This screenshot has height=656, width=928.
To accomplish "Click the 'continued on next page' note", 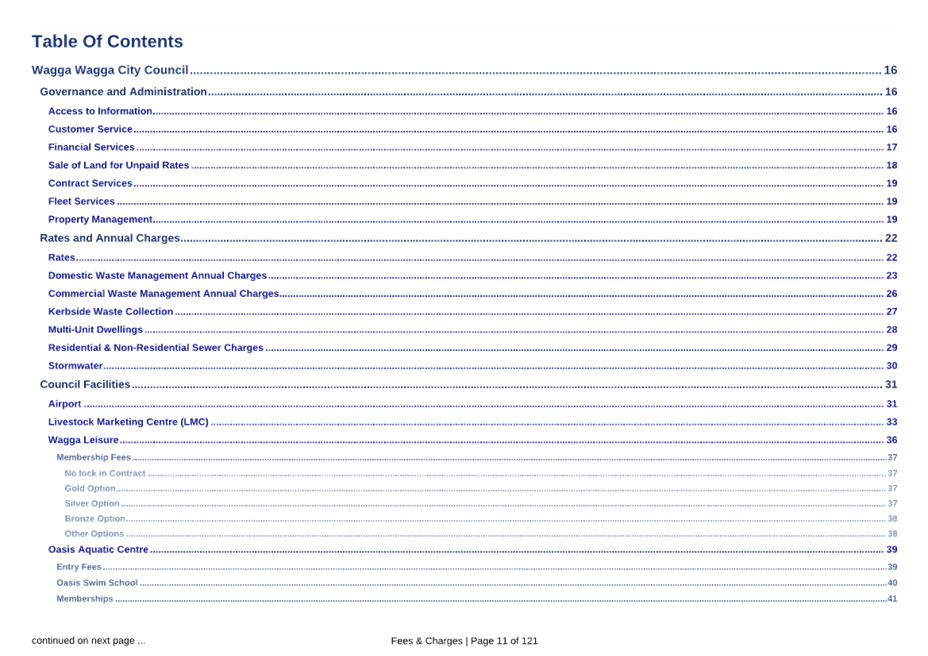I will pyautogui.click(x=88, y=641).
